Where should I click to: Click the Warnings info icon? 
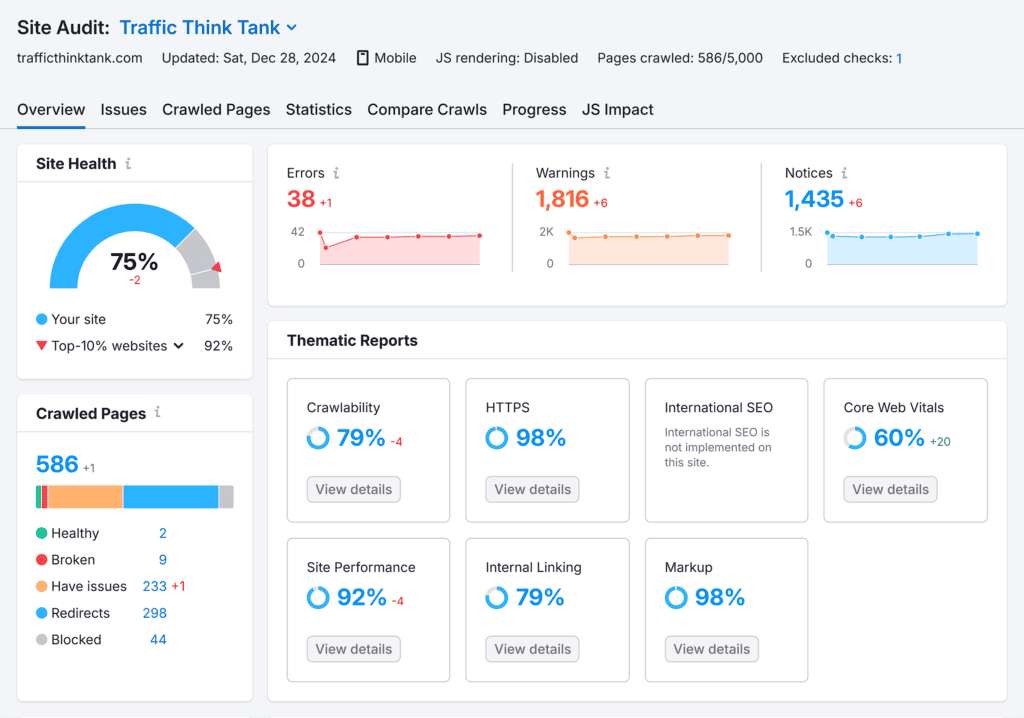click(607, 173)
